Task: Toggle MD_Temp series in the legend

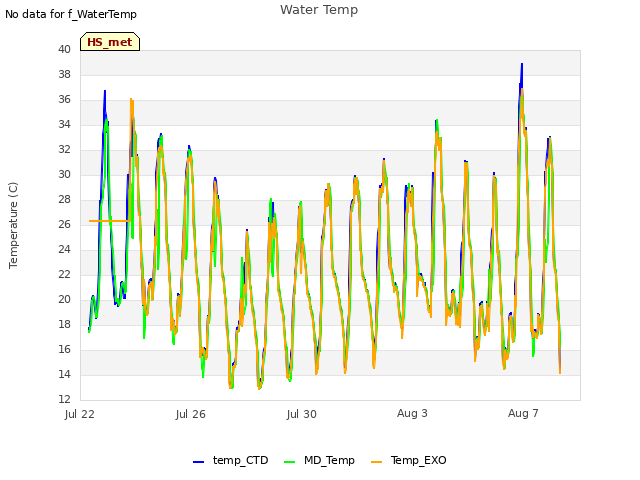Action: click(319, 460)
